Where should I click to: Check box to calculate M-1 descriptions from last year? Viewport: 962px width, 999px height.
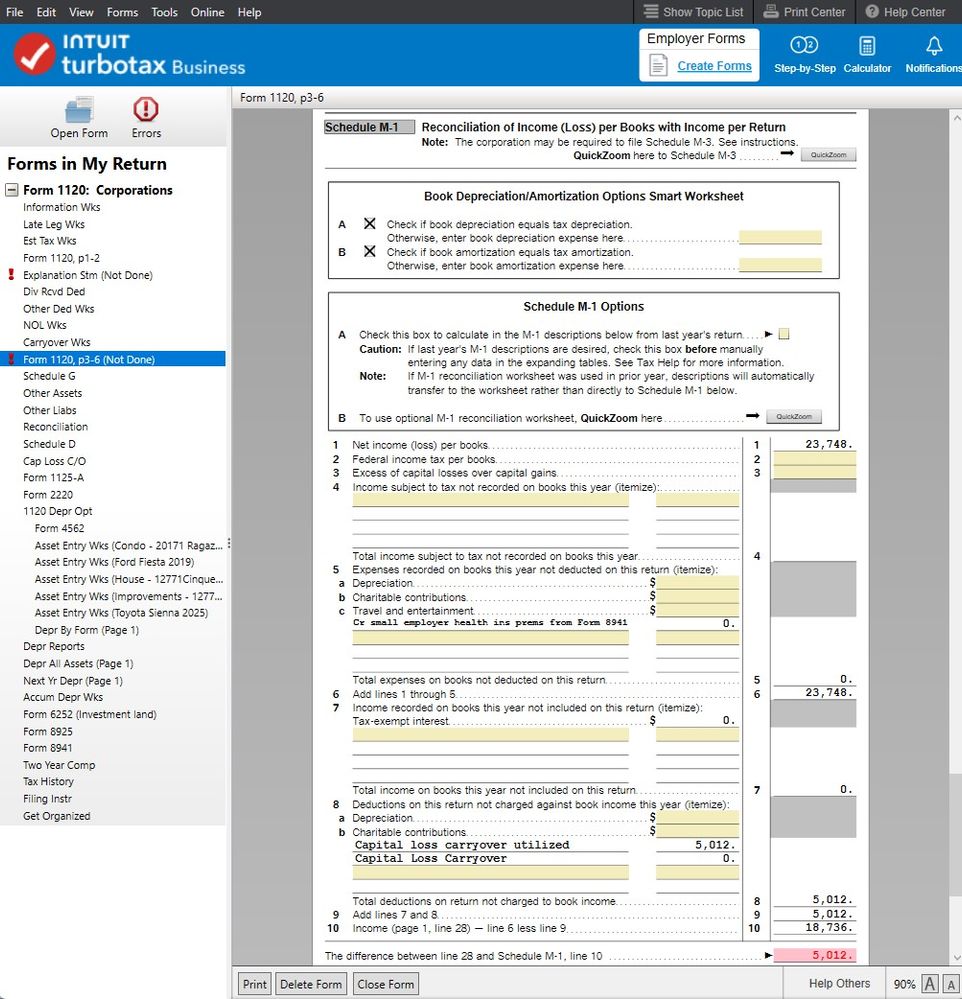tap(784, 334)
